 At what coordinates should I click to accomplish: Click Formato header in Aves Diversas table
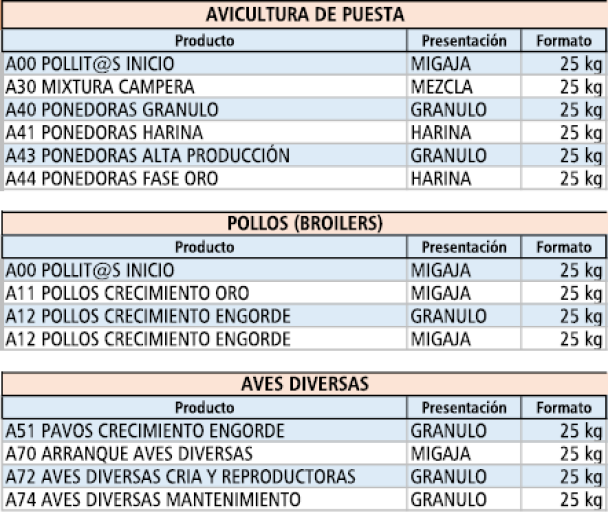[x=564, y=408]
